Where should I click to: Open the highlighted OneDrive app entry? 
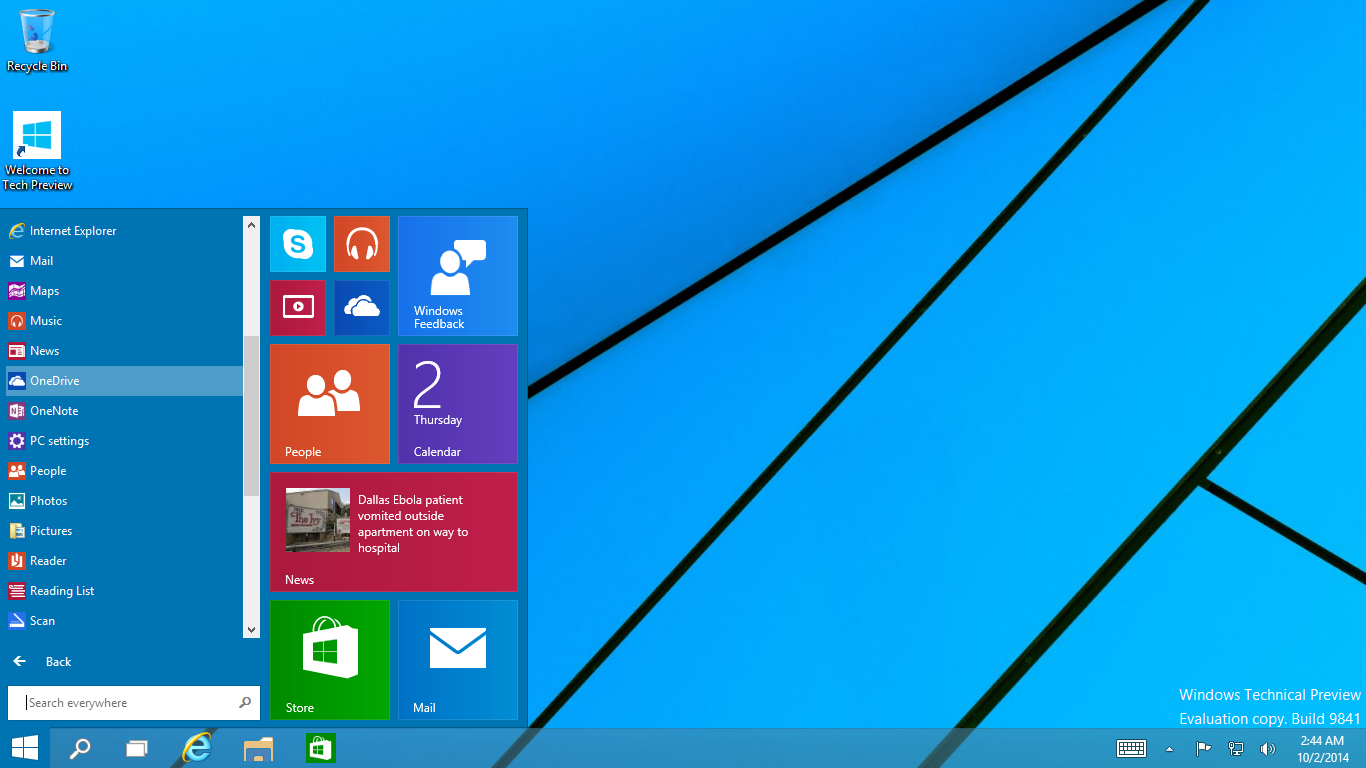pyautogui.click(x=124, y=381)
